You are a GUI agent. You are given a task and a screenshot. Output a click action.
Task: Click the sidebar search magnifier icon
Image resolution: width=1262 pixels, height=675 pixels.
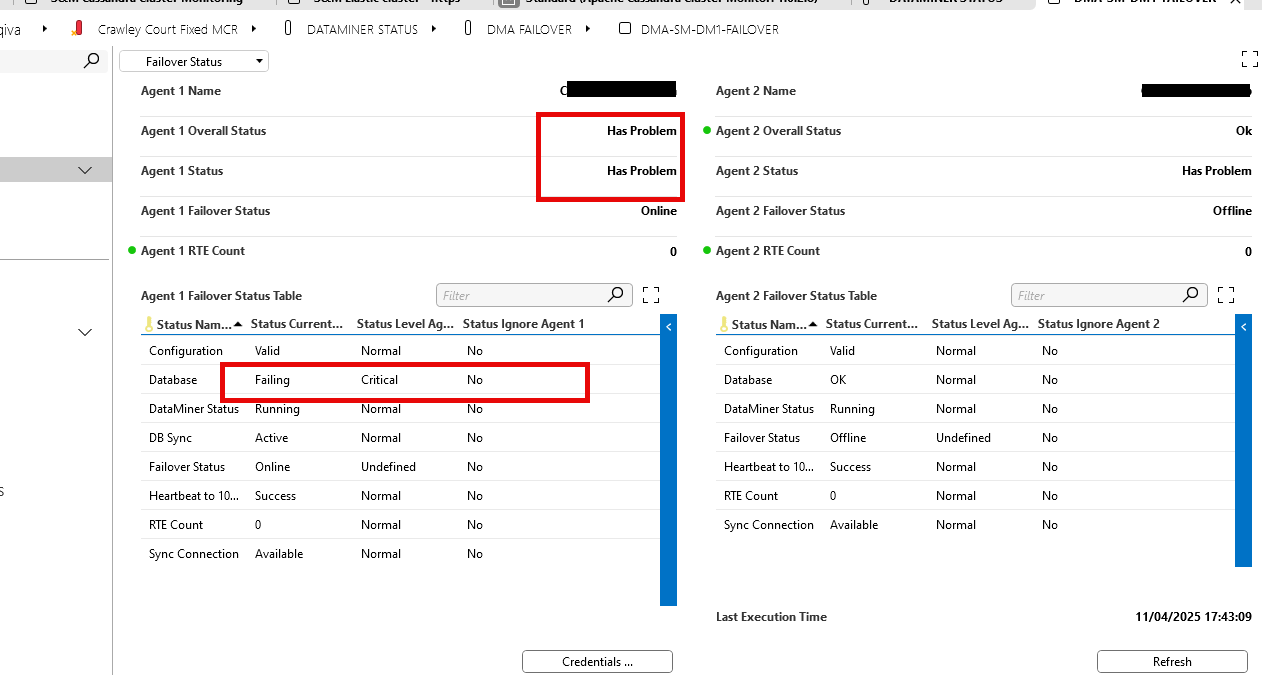91,61
